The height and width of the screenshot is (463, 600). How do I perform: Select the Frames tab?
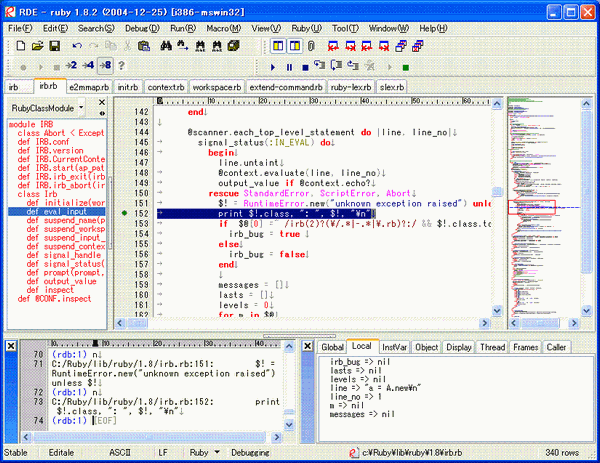click(x=525, y=347)
